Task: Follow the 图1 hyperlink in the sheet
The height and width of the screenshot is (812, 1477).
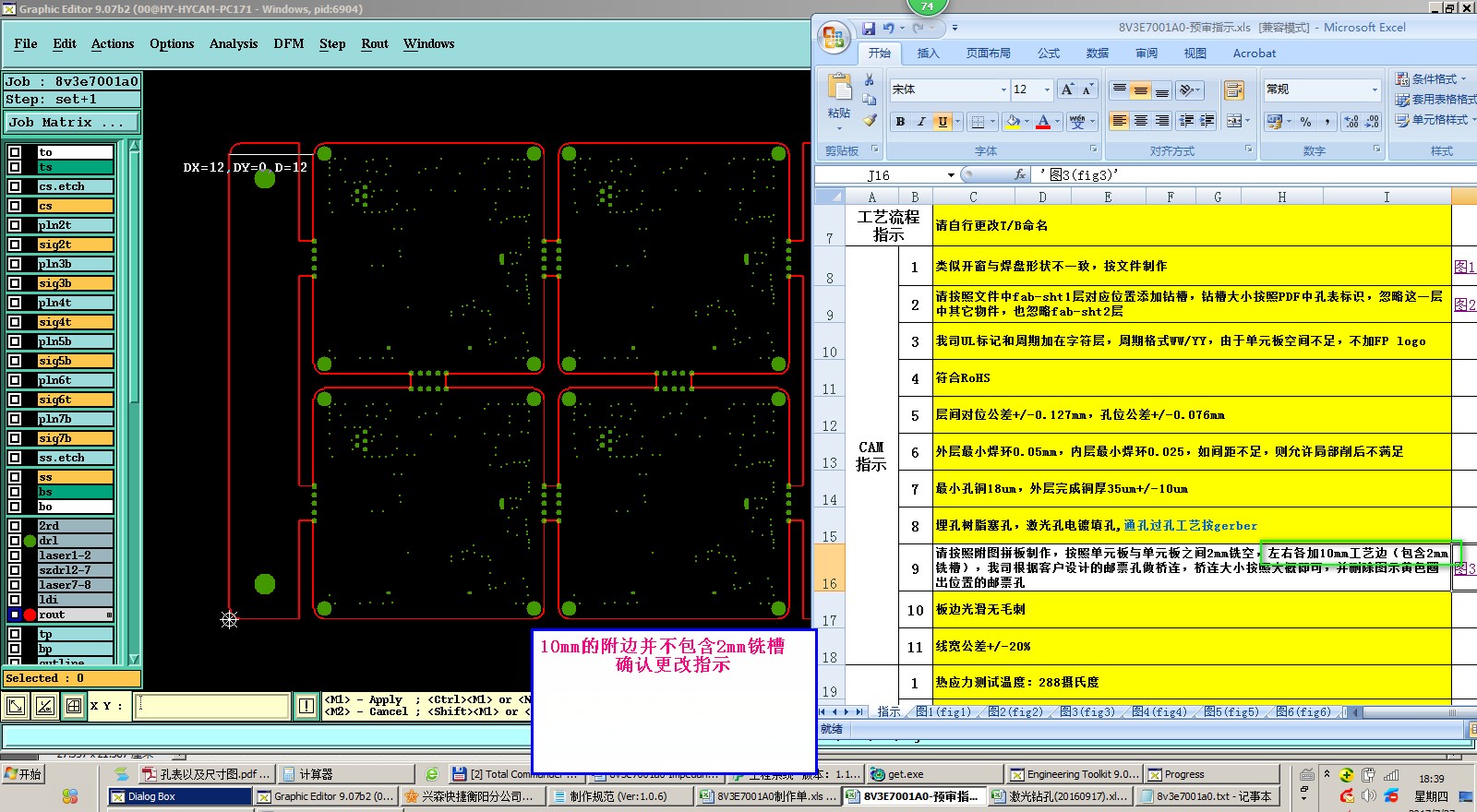Action: tap(1464, 267)
